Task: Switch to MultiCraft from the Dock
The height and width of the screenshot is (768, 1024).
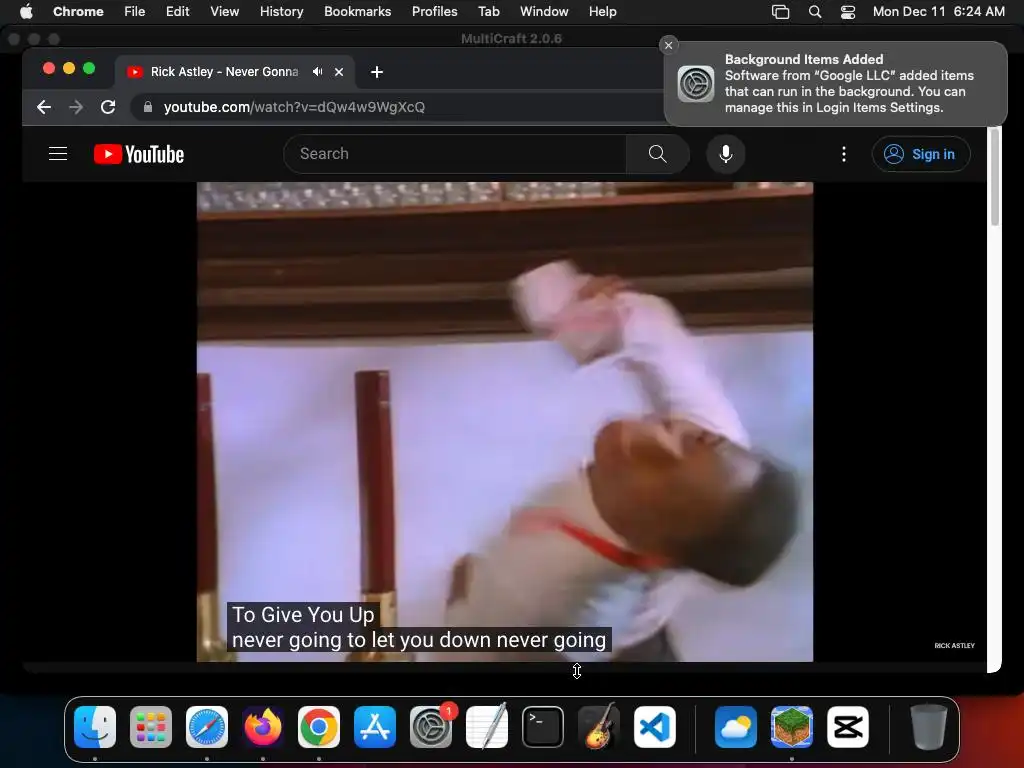Action: point(792,727)
